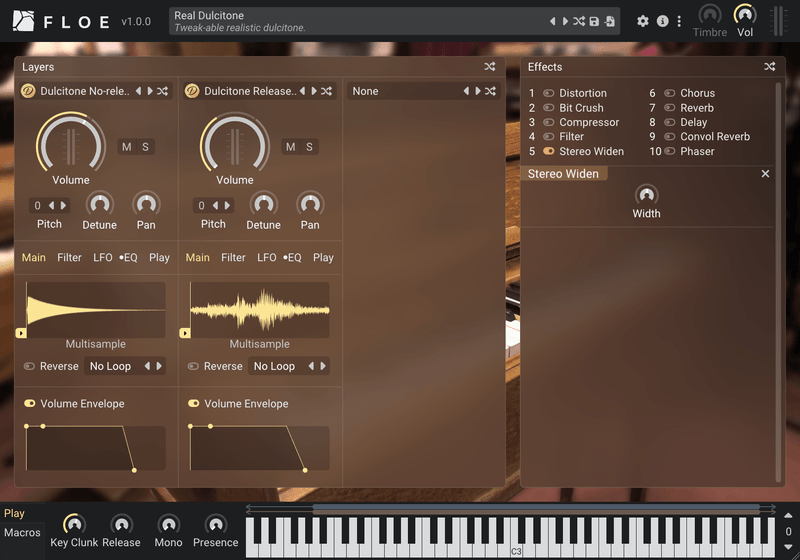Disable the Stereo Widen effect toggle
This screenshot has width=800, height=560.
point(549,152)
